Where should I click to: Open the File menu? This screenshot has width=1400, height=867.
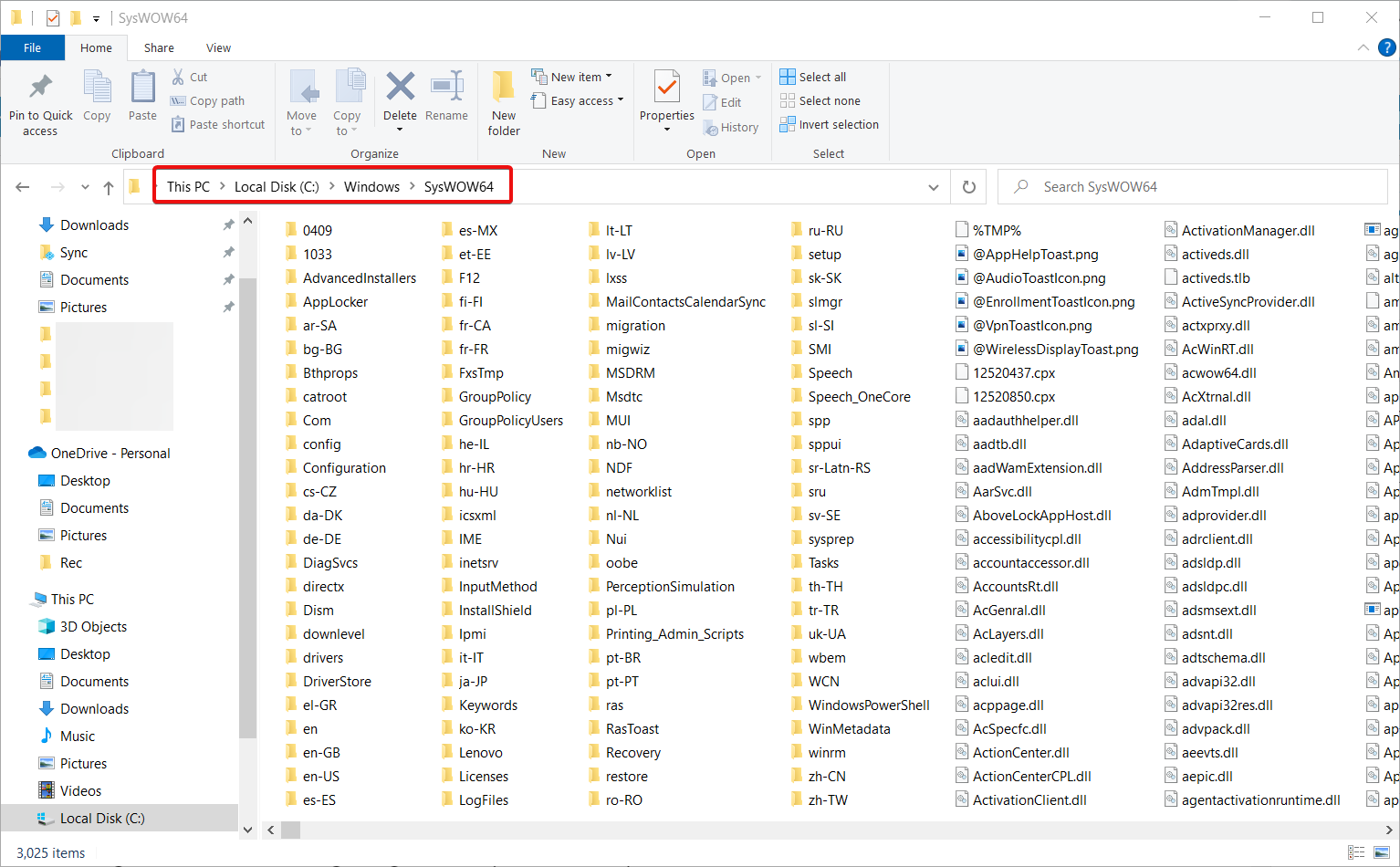[32, 47]
